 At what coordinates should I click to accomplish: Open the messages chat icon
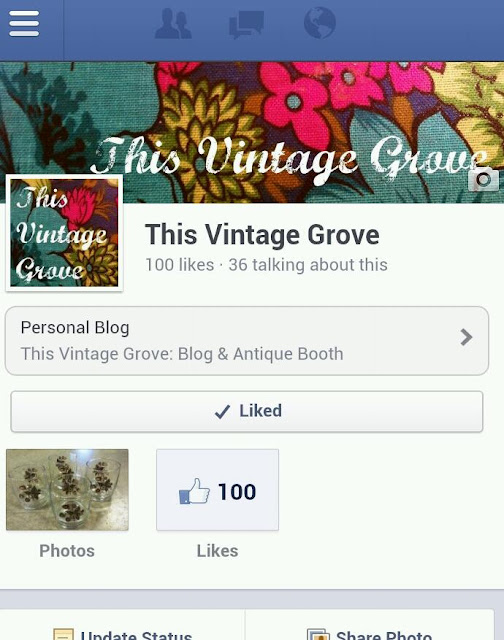point(246,24)
